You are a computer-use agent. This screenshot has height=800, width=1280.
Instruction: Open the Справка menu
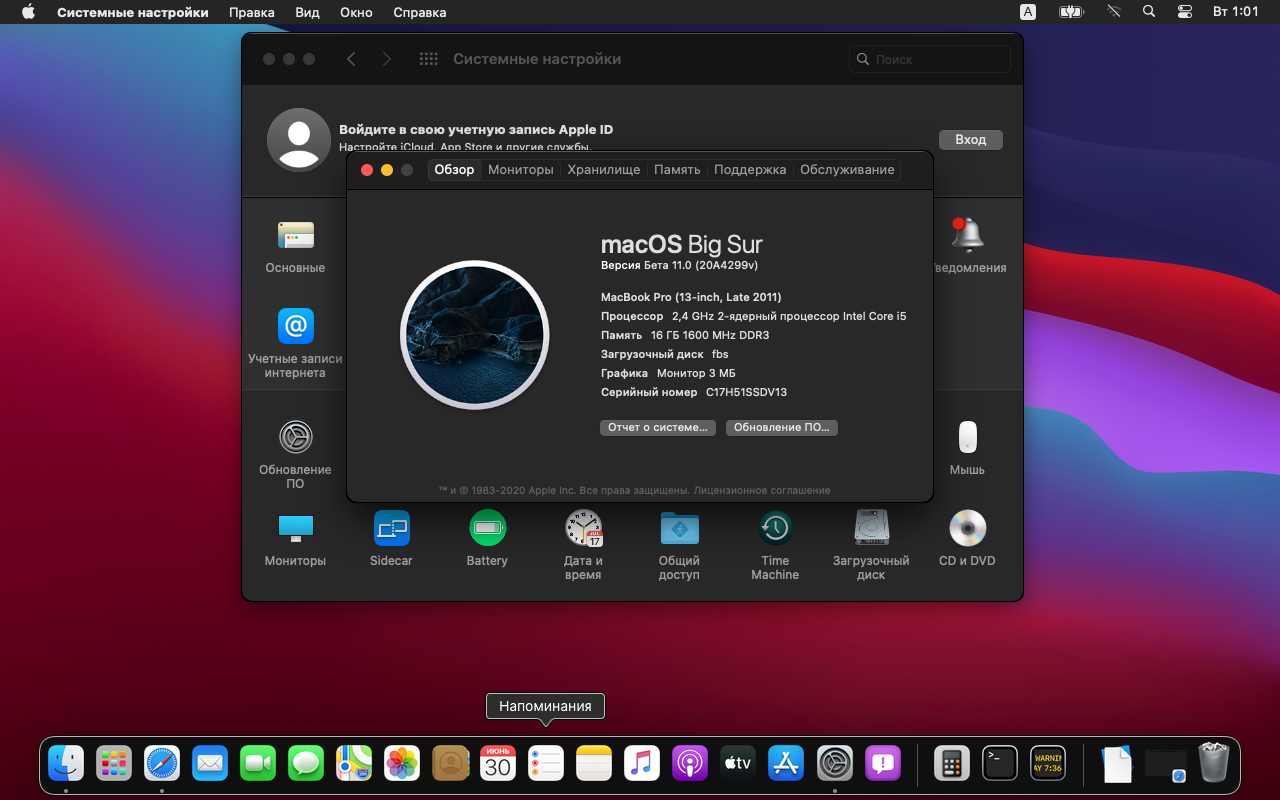pos(420,12)
